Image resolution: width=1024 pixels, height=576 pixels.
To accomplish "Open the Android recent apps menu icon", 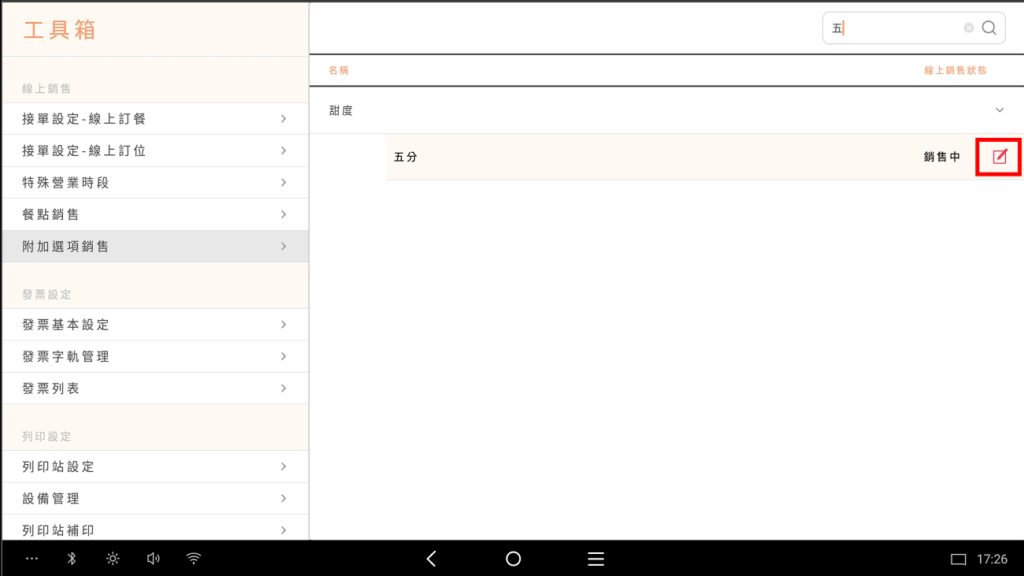I will coord(595,559).
